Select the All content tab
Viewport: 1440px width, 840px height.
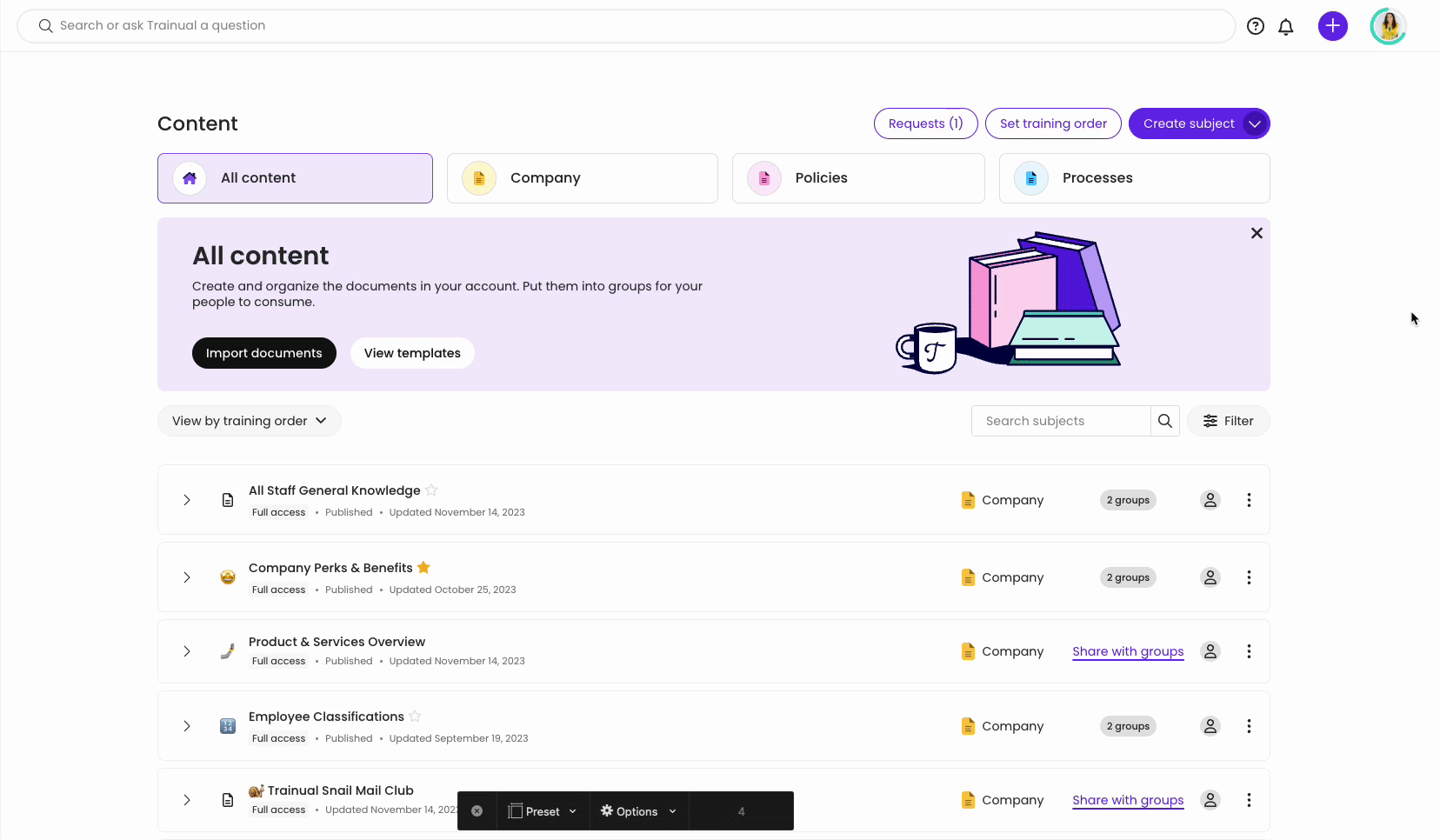[x=295, y=178]
